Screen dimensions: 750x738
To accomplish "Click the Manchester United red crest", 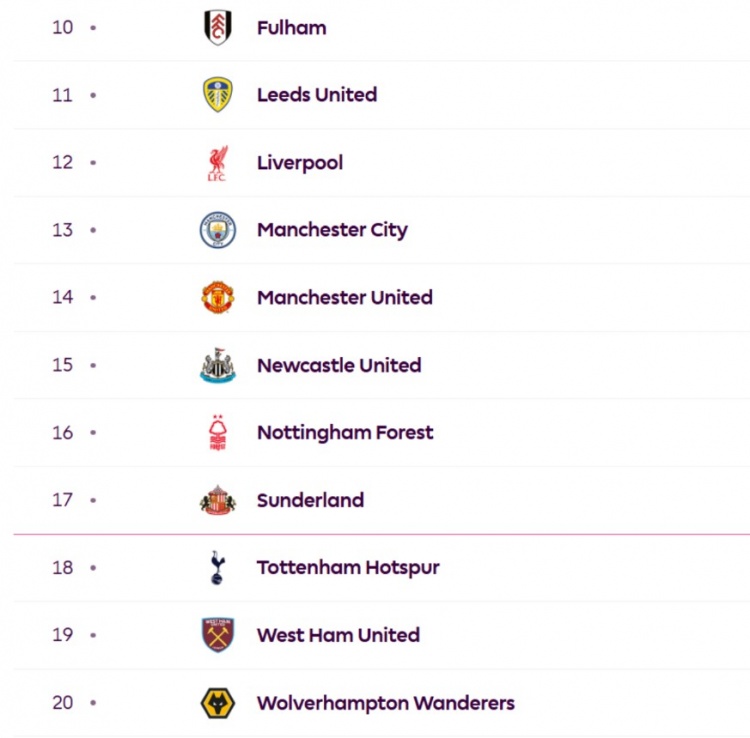I will tap(218, 297).
